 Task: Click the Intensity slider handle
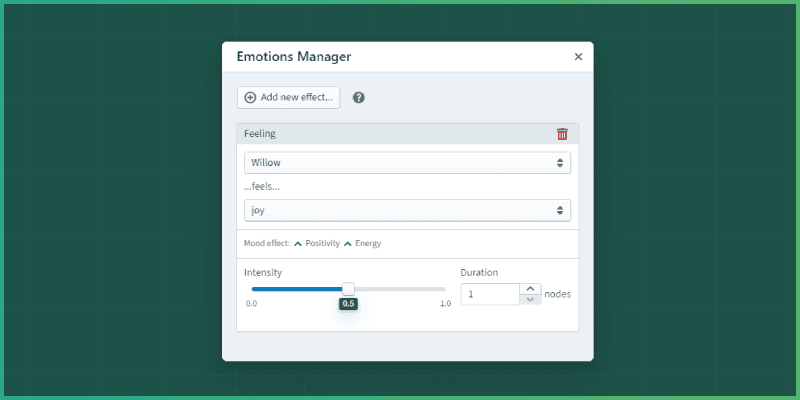click(348, 289)
